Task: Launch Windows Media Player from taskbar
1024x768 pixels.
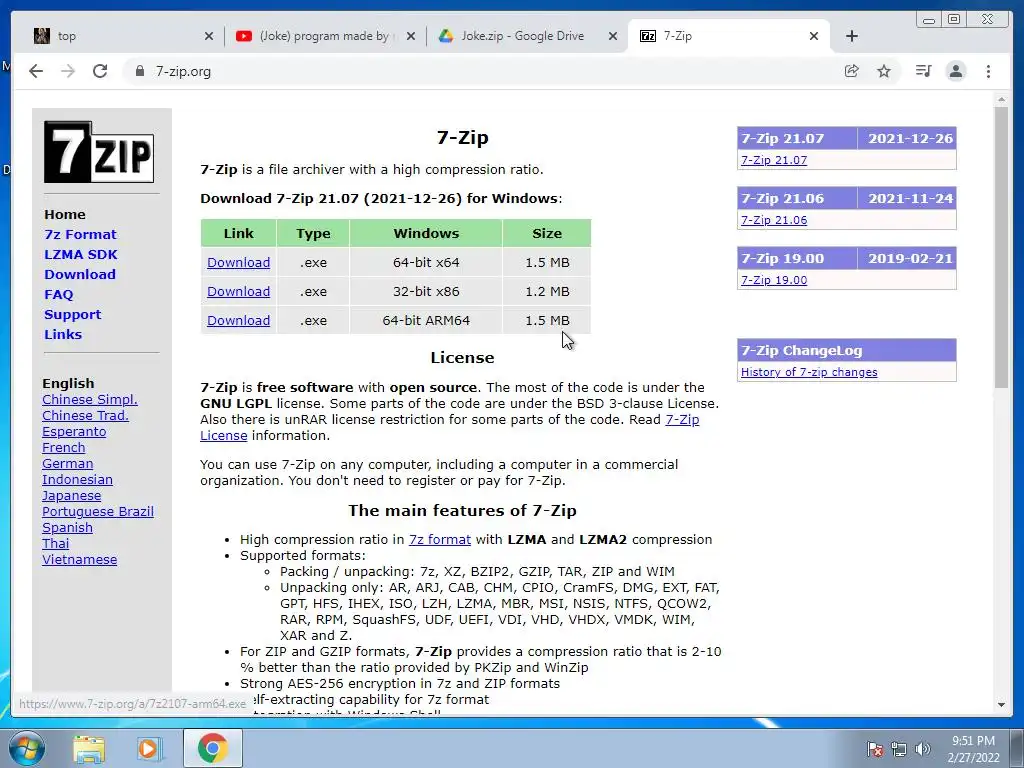Action: 149,748
